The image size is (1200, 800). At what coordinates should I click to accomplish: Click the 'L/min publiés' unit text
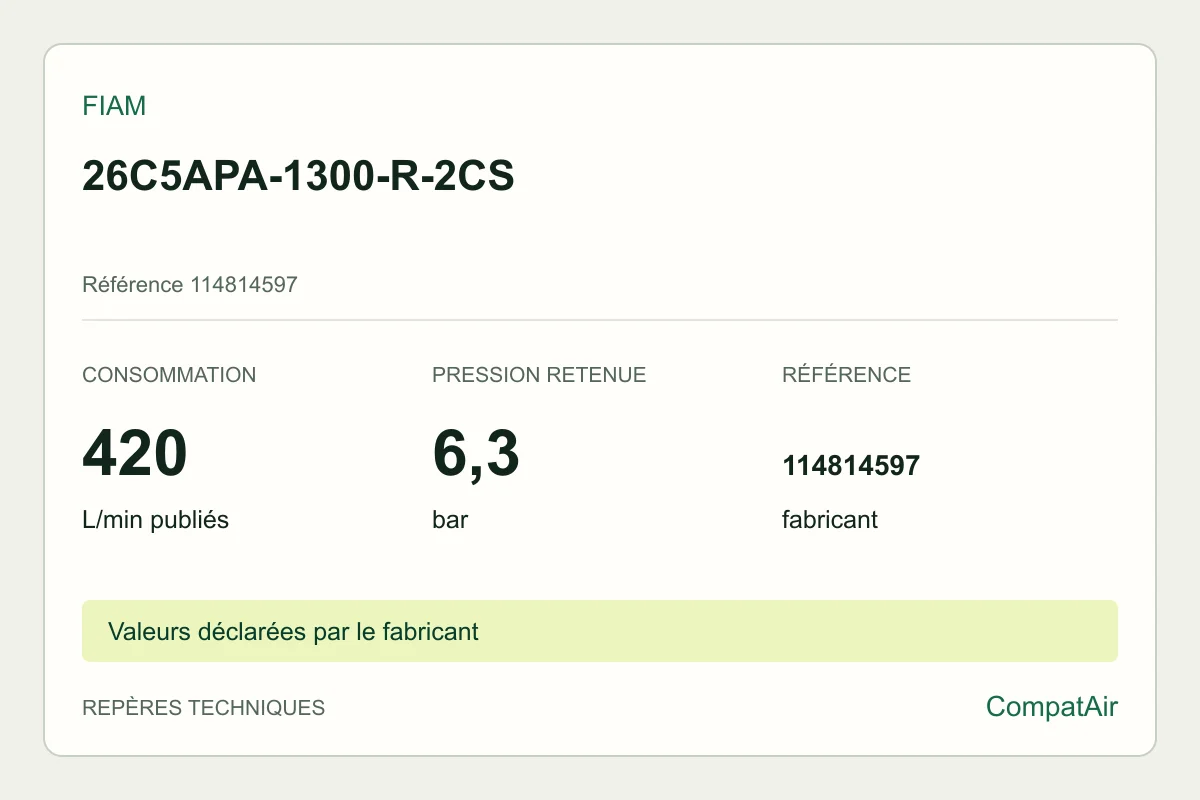pos(155,520)
